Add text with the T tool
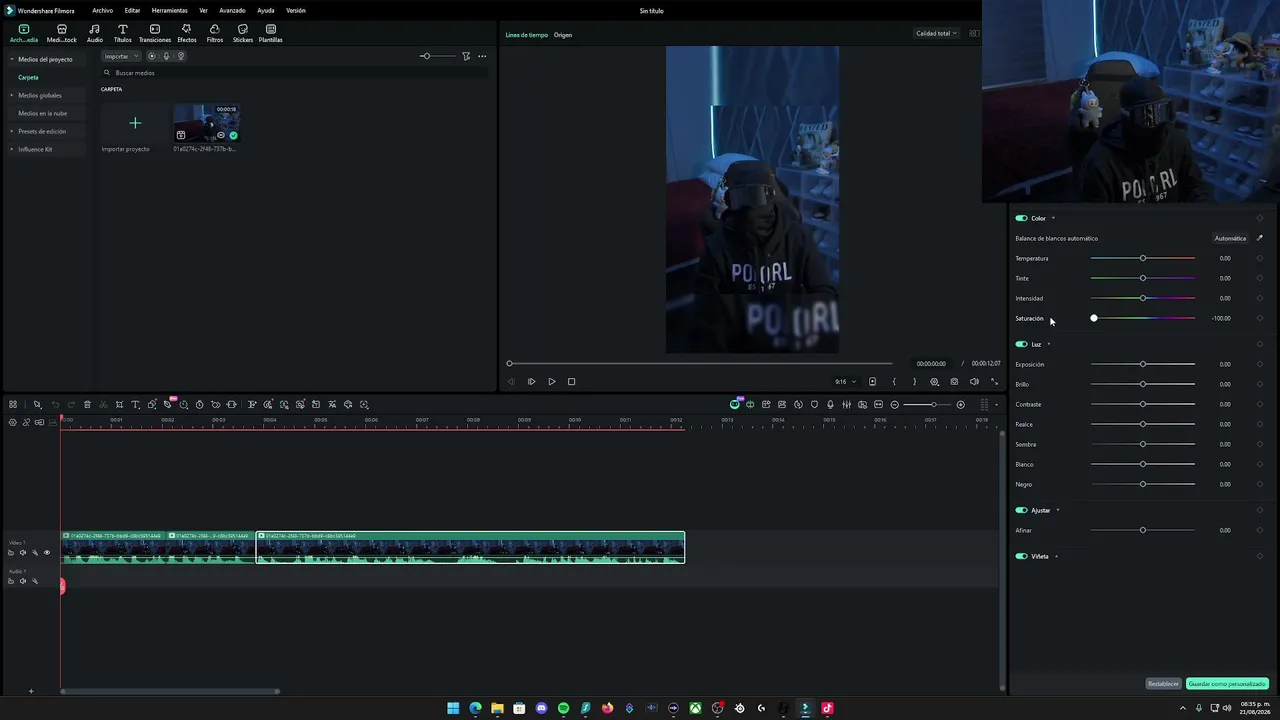1280x720 pixels. click(135, 404)
